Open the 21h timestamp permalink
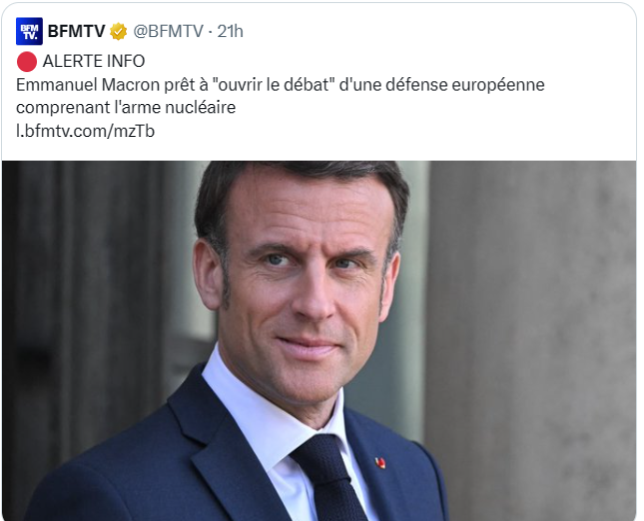The height and width of the screenshot is (521, 644). (230, 31)
